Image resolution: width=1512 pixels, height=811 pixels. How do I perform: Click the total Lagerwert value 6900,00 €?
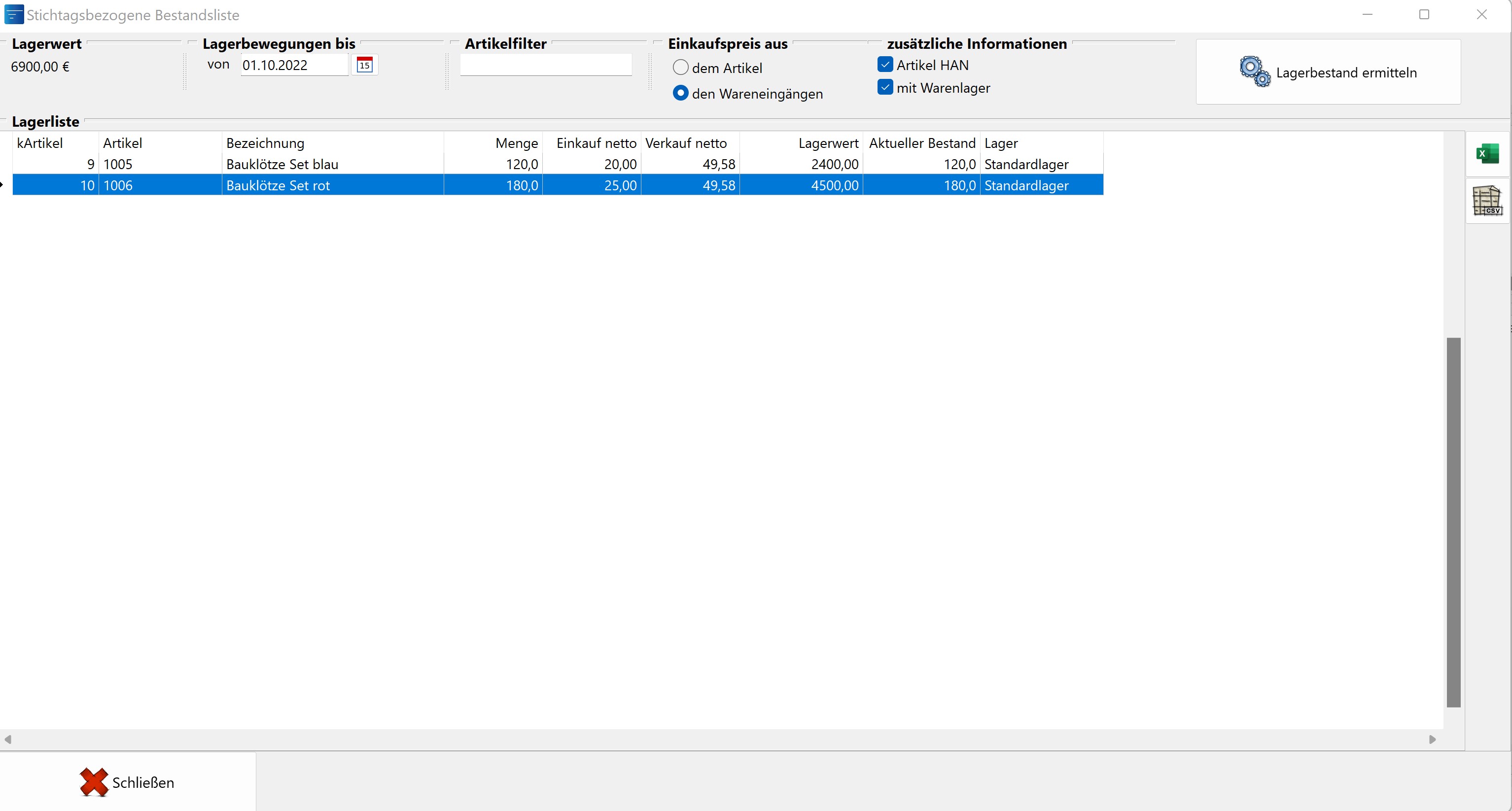(40, 67)
